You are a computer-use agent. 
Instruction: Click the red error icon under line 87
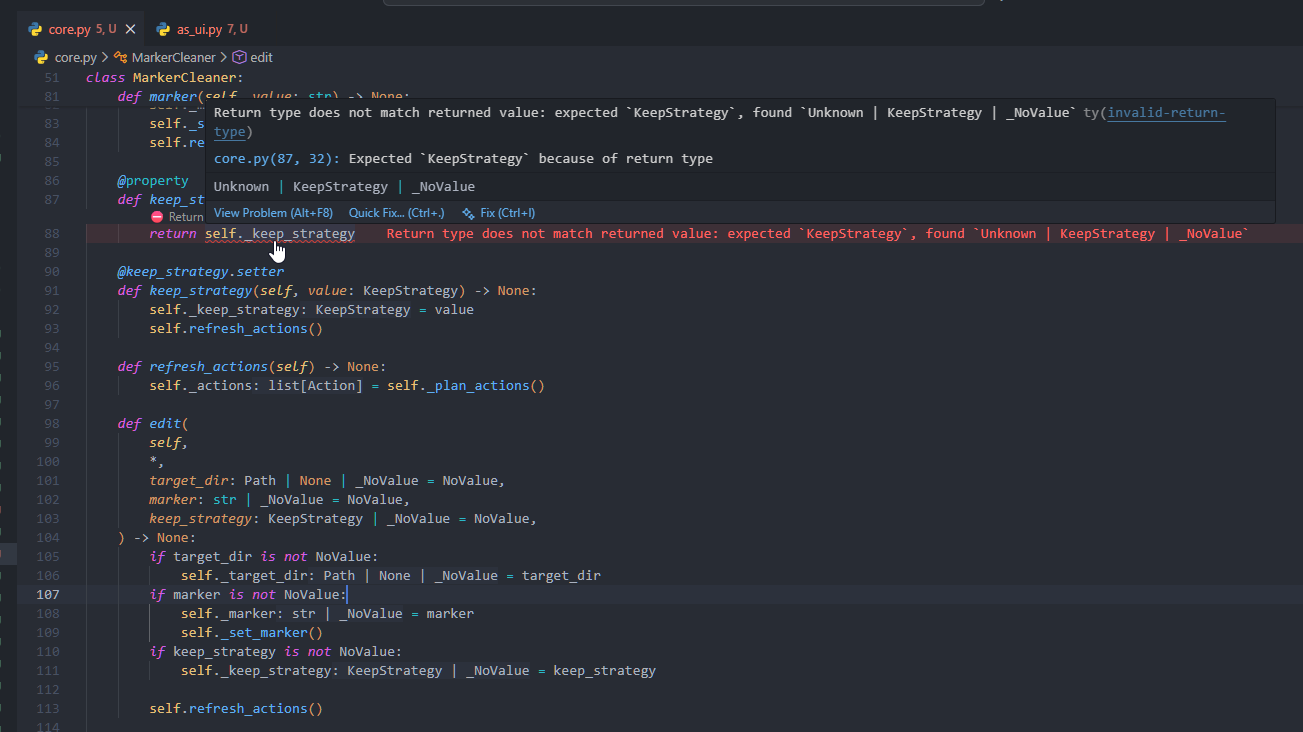(x=157, y=216)
